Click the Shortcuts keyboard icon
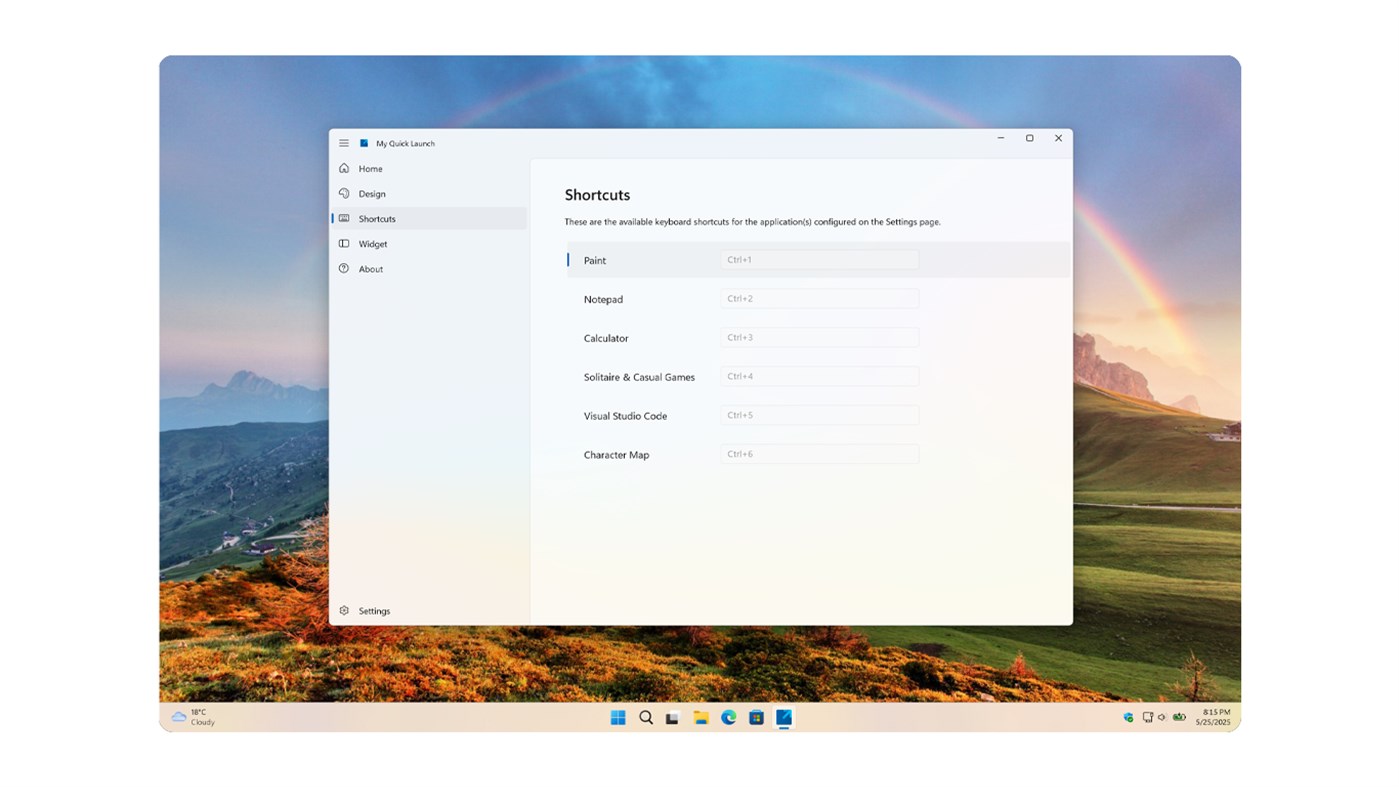The width and height of the screenshot is (1399, 787). click(x=343, y=218)
